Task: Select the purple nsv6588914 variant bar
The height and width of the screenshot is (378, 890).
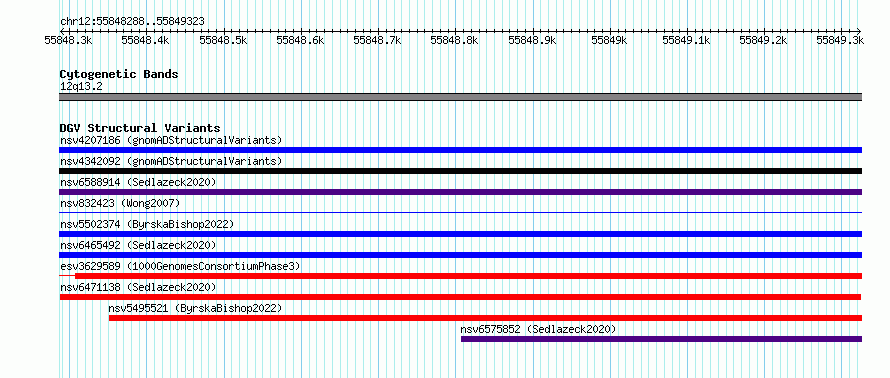Action: (460, 192)
